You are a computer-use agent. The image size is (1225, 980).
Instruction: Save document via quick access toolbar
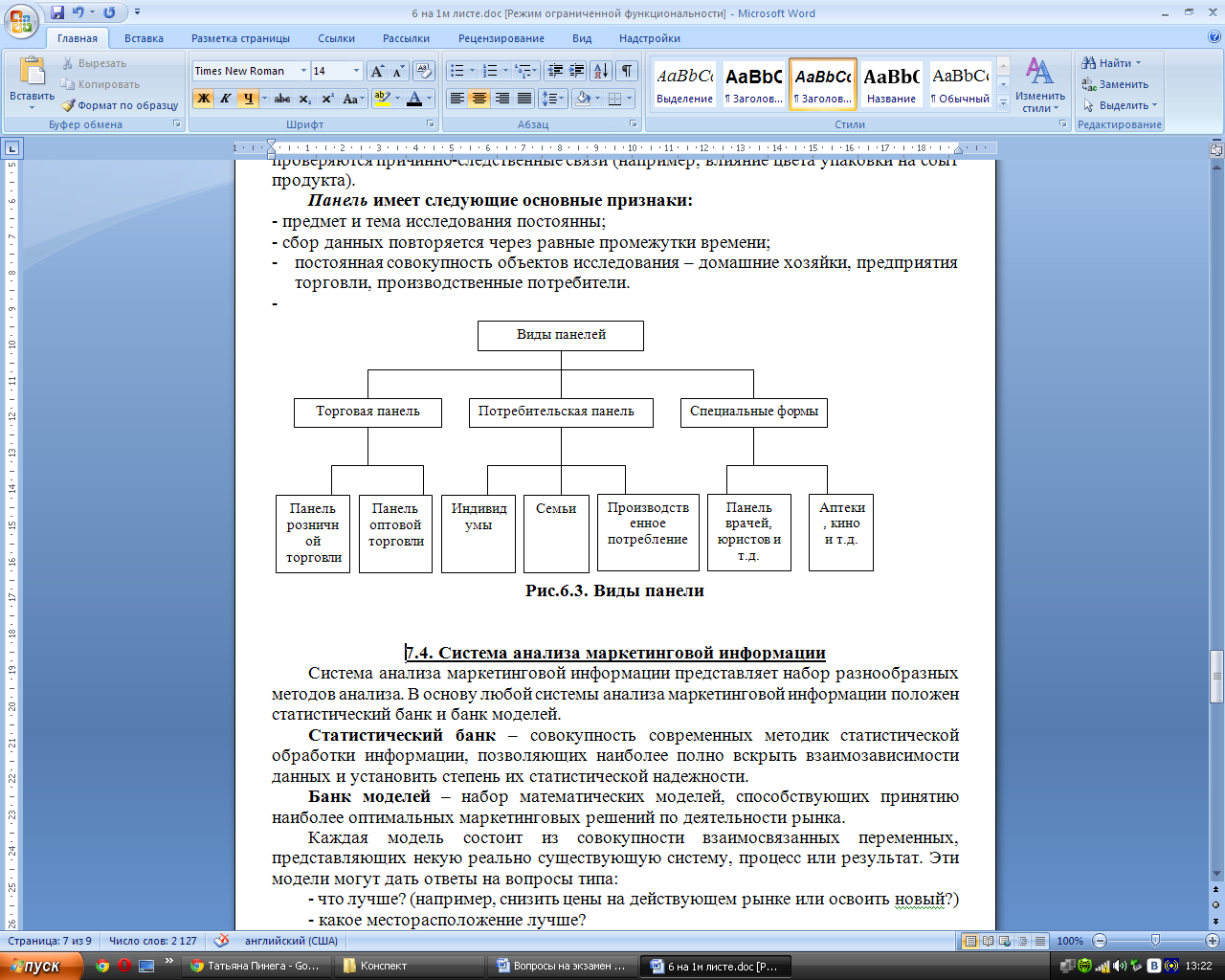click(x=57, y=12)
